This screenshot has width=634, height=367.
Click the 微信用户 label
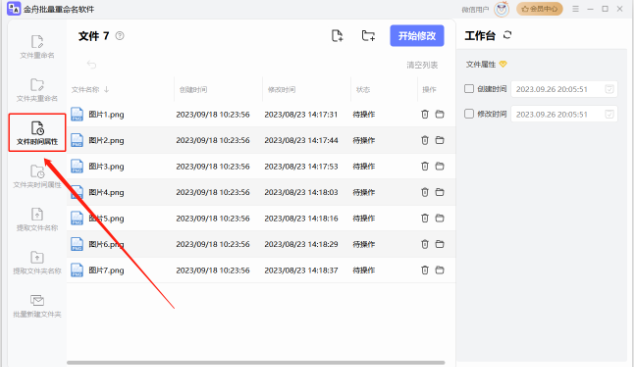coord(475,9)
